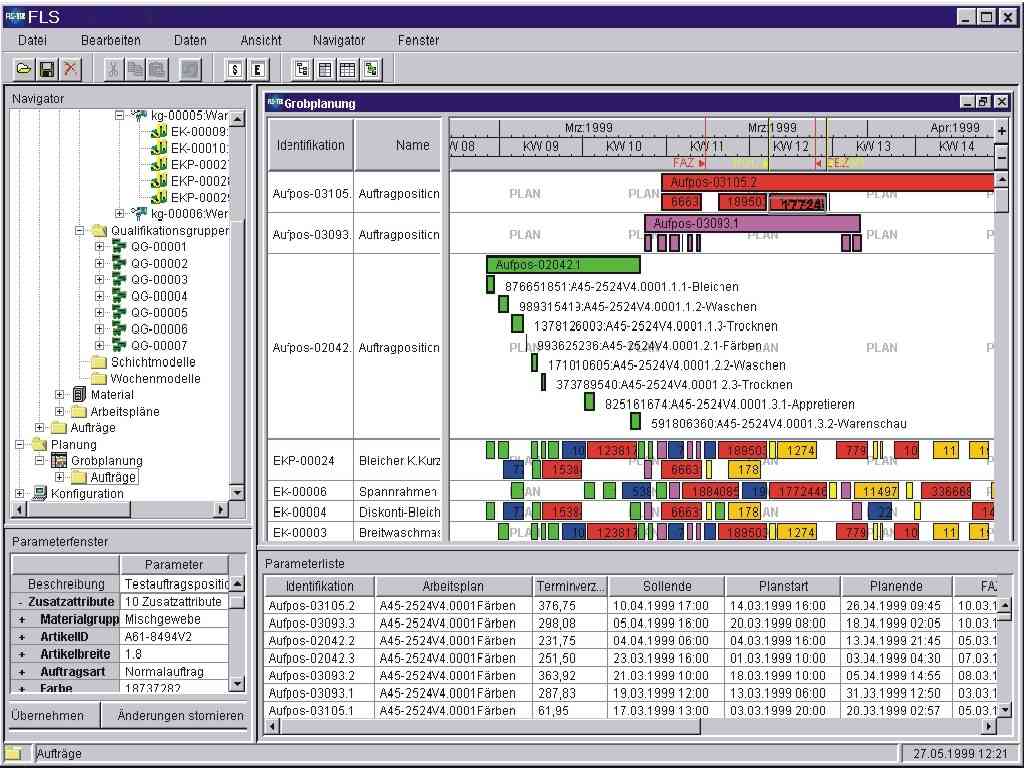Click the Sollende column header
The image size is (1024, 768).
[666, 586]
